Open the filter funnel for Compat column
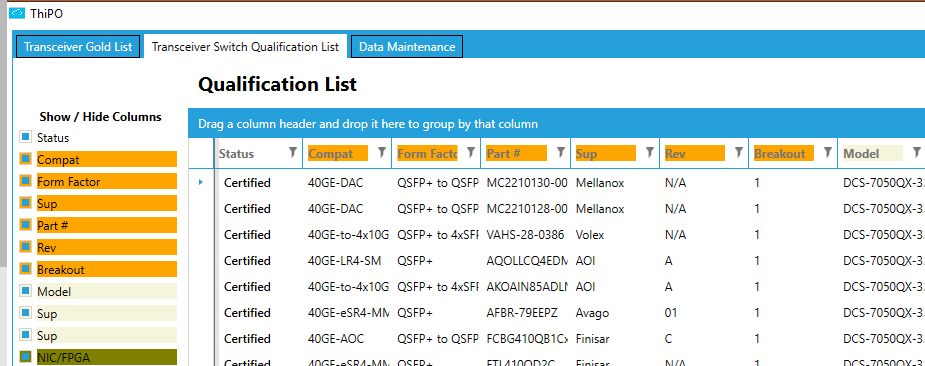925x366 pixels. point(382,152)
